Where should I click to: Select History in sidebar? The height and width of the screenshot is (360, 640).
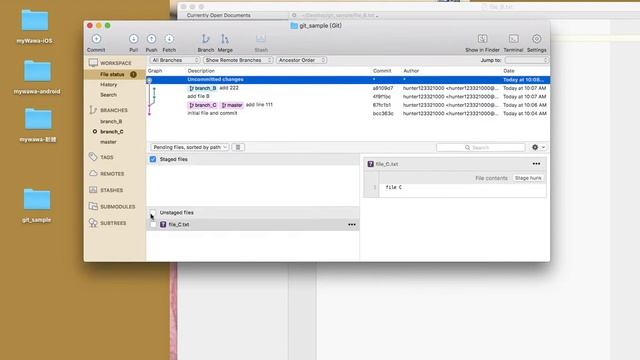pos(109,84)
